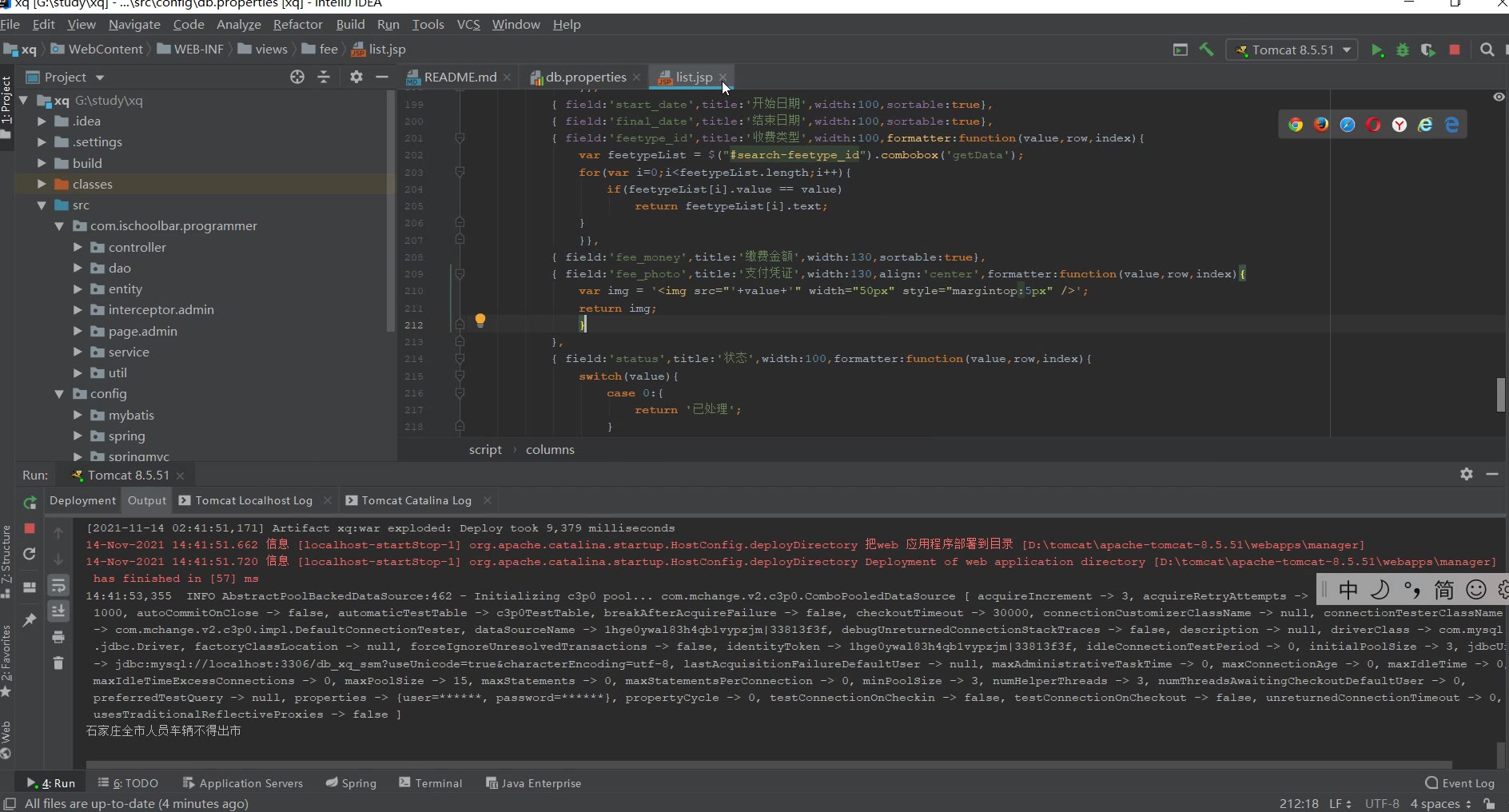Click the Build project hammer icon
Screen dimensions: 1509x812
click(x=1206, y=50)
